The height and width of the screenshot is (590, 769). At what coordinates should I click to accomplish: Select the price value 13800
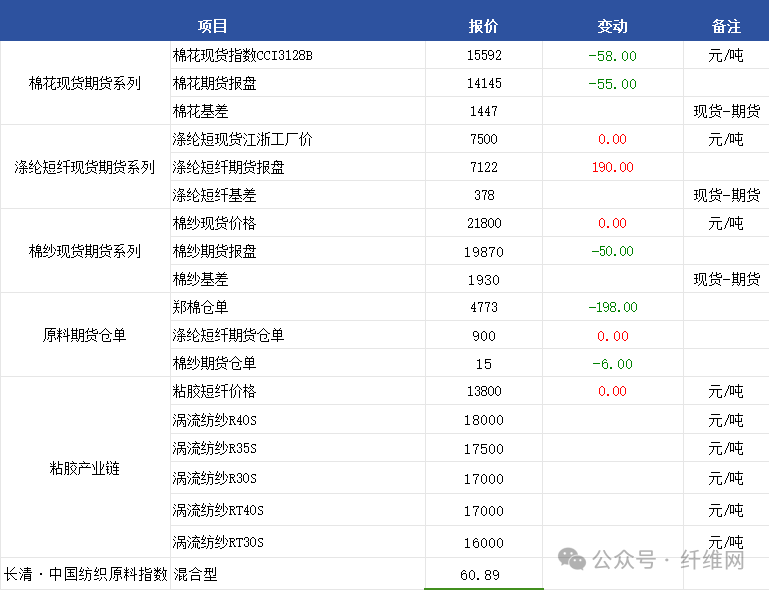pos(484,391)
